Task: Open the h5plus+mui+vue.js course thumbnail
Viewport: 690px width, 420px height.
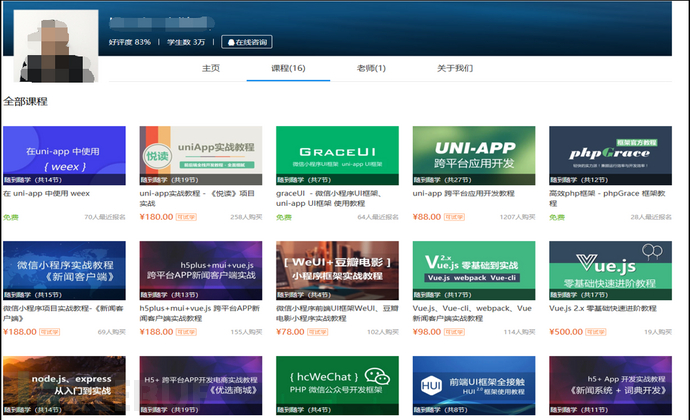Action: (x=201, y=270)
